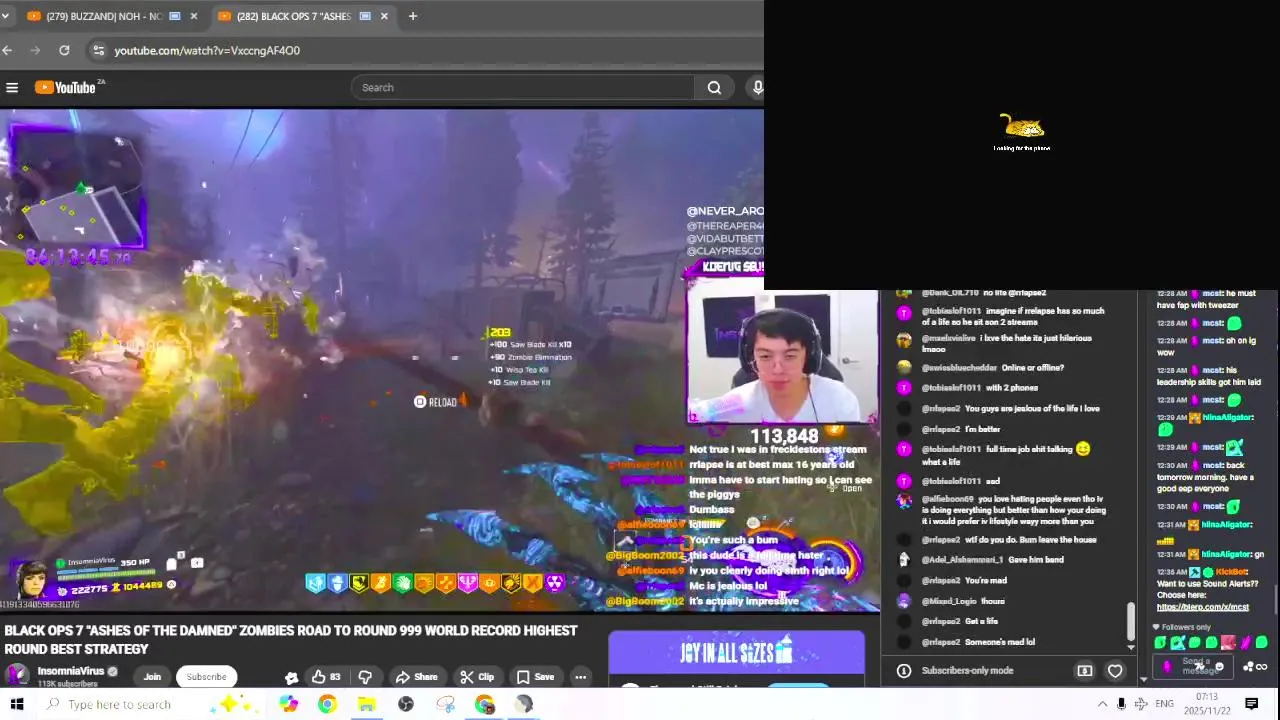Close the BLACK OPS 7 tab

tap(384, 16)
